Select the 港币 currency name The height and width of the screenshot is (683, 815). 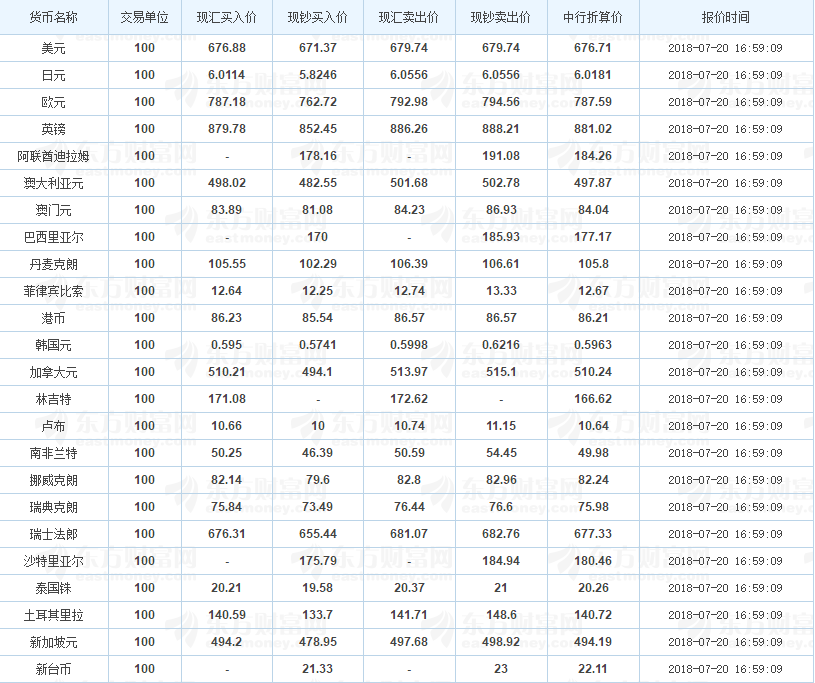click(x=54, y=319)
